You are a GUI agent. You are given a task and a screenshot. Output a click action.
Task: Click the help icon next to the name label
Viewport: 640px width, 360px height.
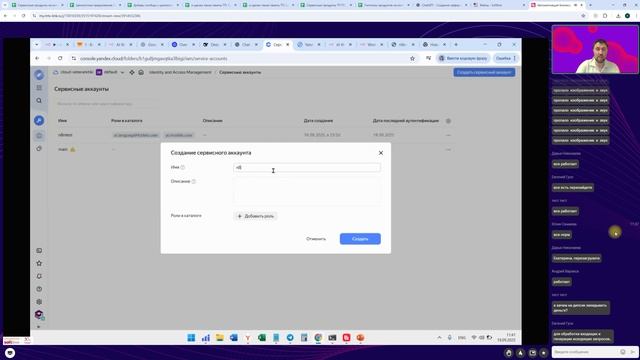pos(183,167)
